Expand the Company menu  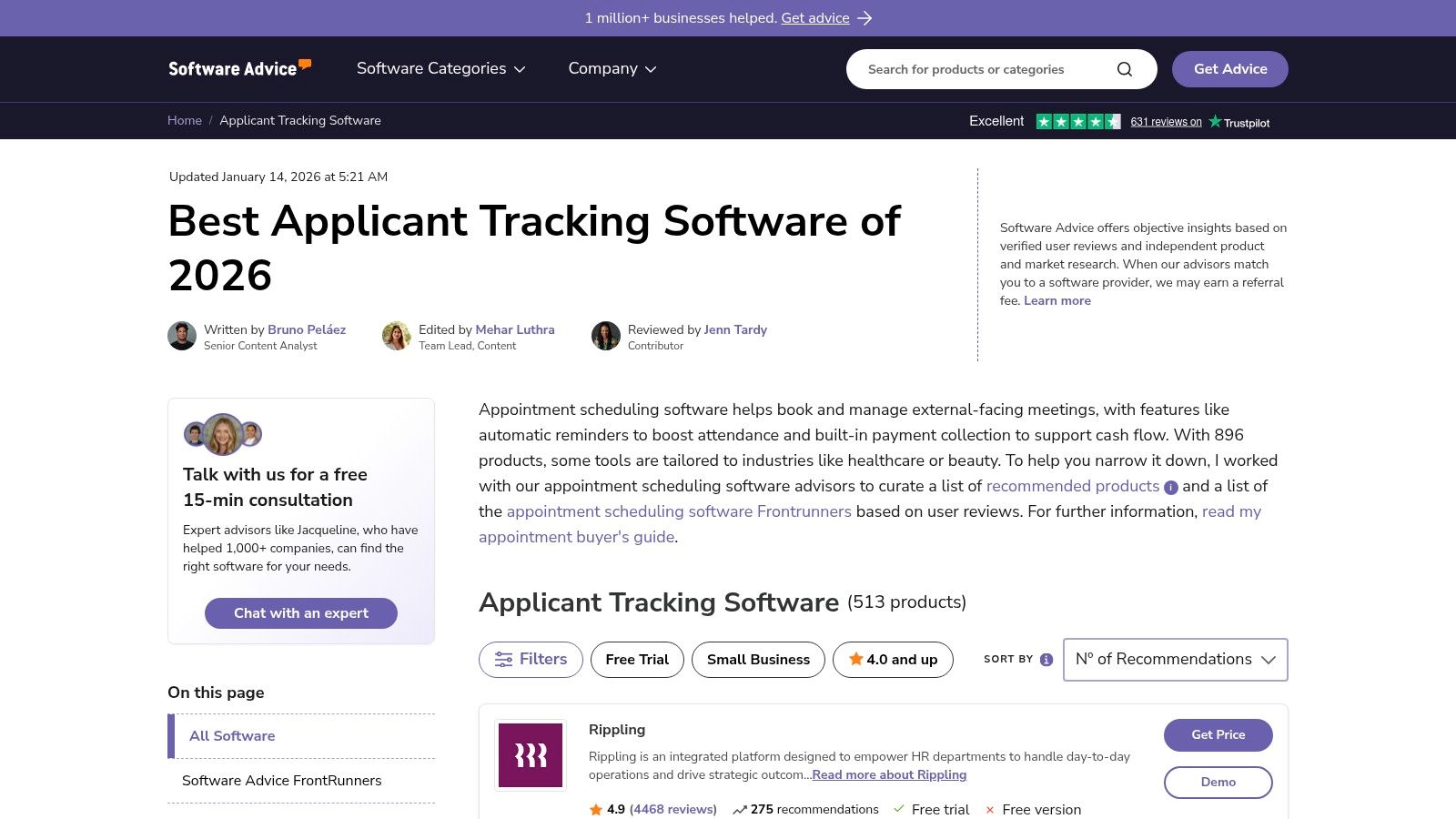(612, 68)
